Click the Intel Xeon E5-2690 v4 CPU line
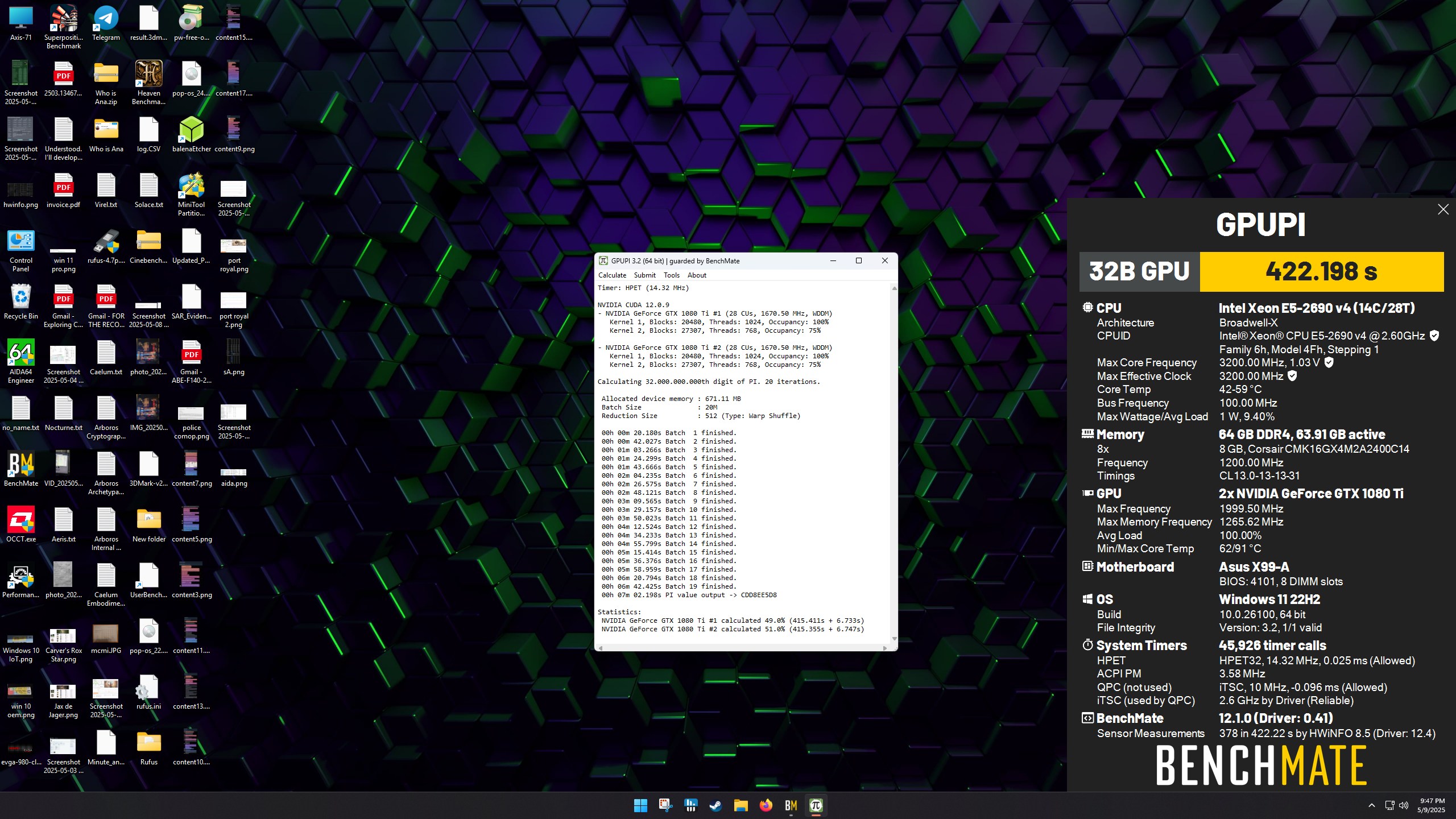Viewport: 1456px width, 819px height. pyautogui.click(x=1317, y=308)
